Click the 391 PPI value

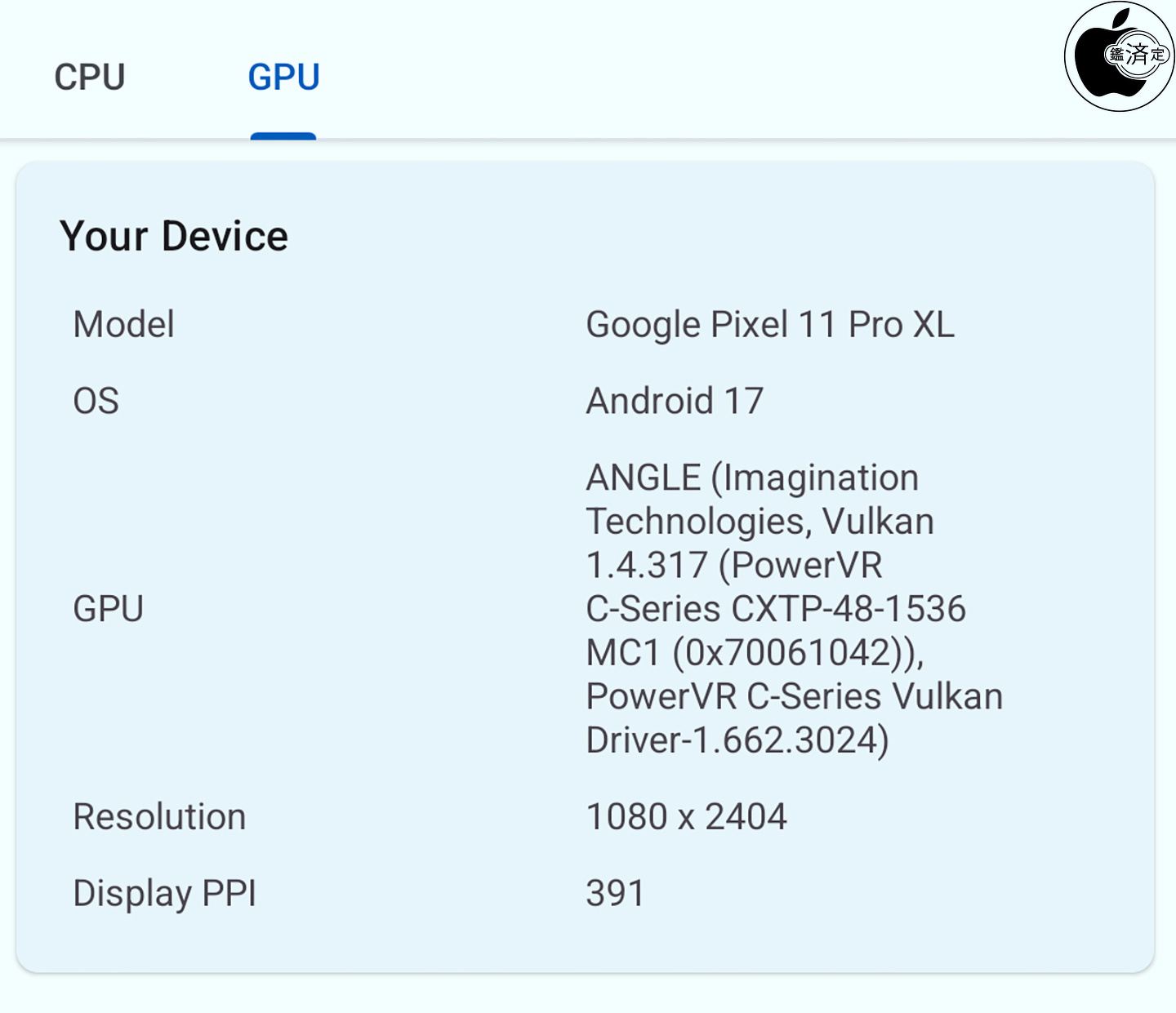[x=615, y=894]
